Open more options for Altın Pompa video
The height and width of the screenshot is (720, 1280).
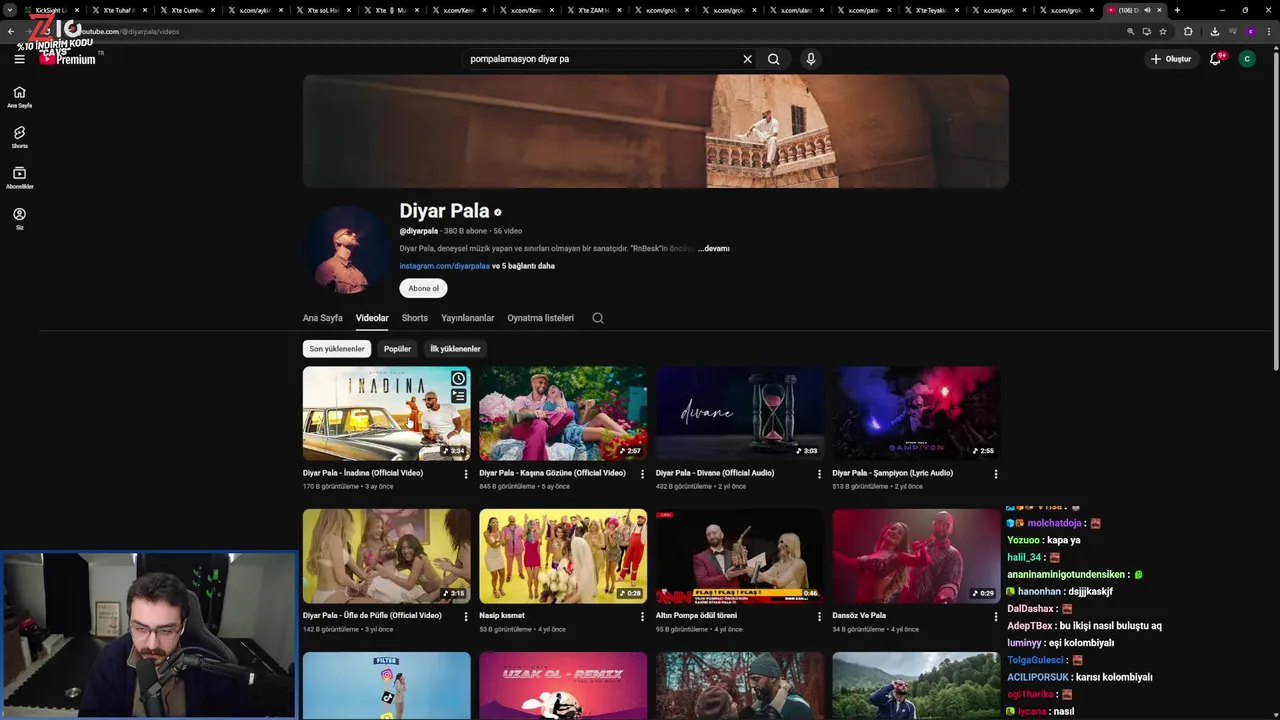click(x=819, y=617)
